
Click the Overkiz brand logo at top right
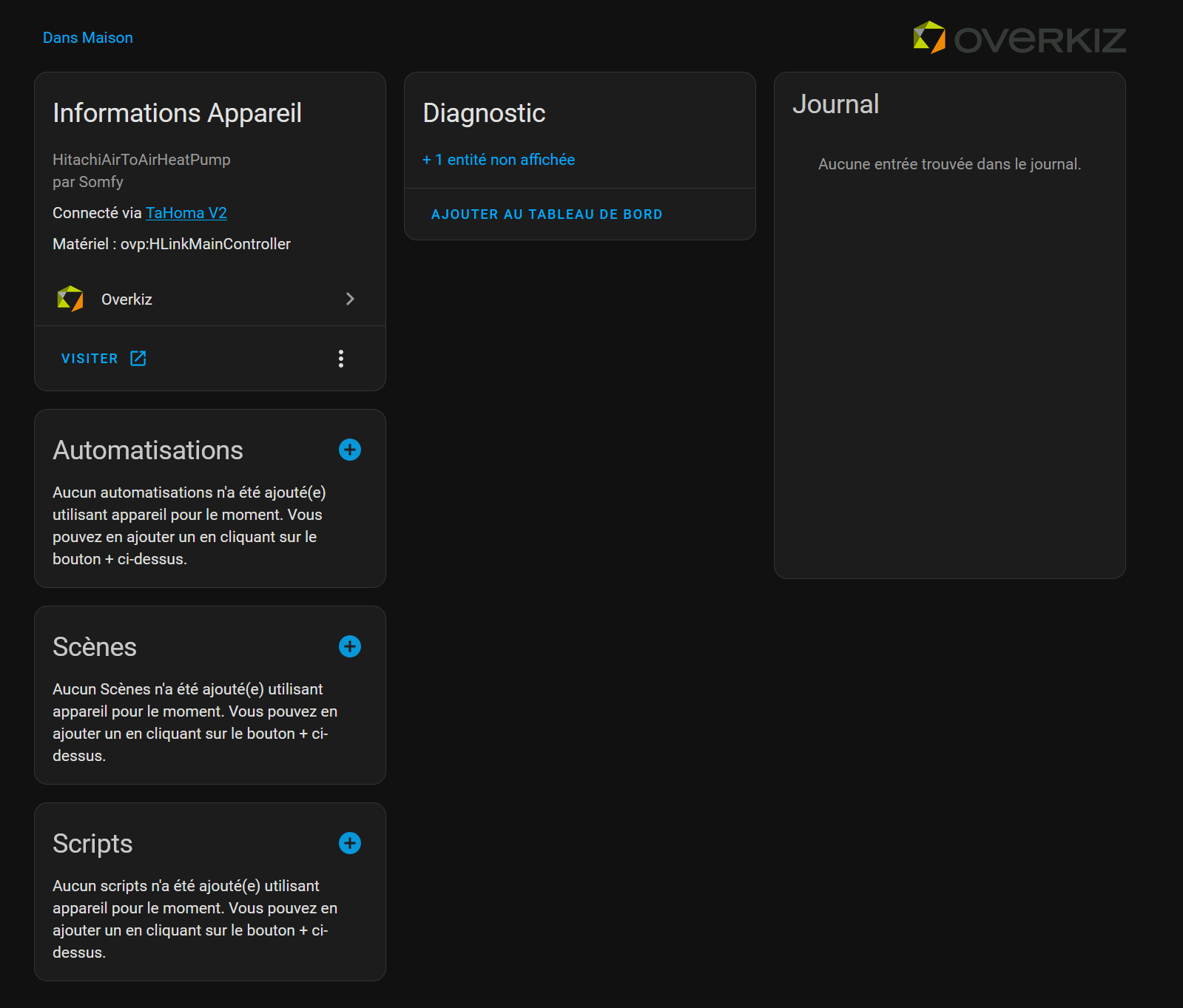pyautogui.click(x=1019, y=38)
